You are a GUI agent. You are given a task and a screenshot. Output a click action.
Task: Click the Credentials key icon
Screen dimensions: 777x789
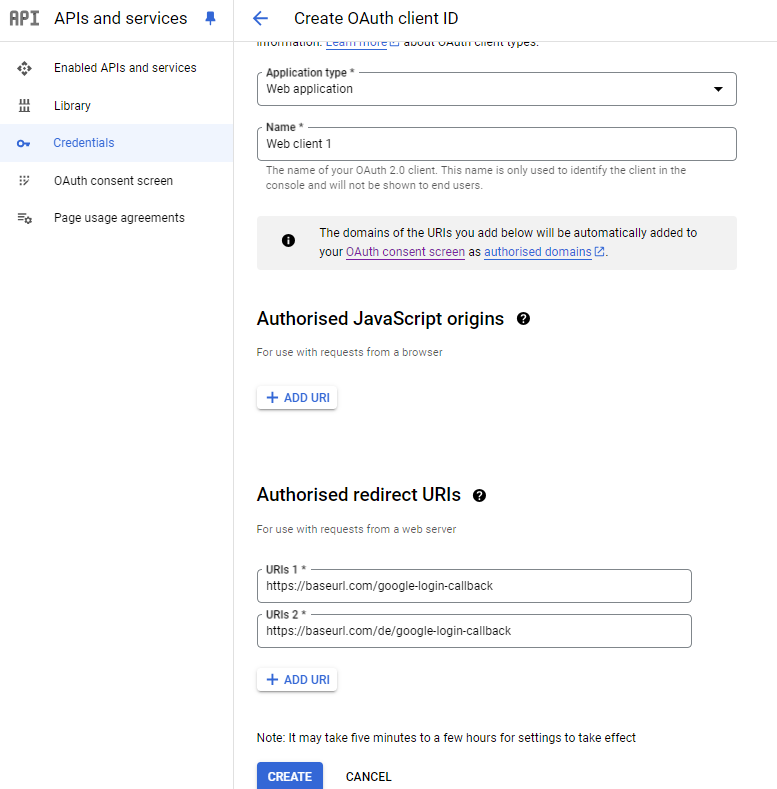coord(24,143)
